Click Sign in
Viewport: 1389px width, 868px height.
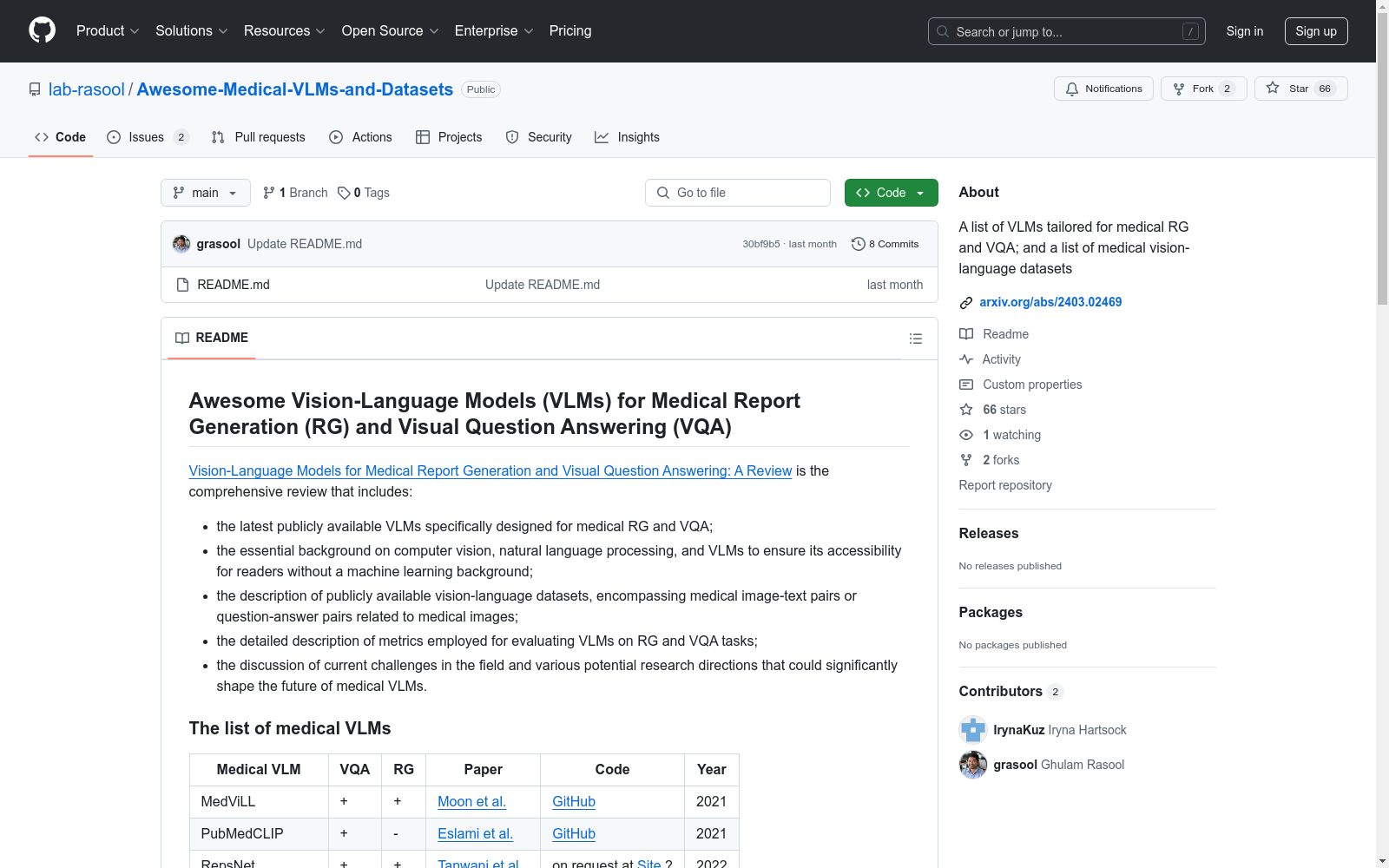pos(1245,31)
